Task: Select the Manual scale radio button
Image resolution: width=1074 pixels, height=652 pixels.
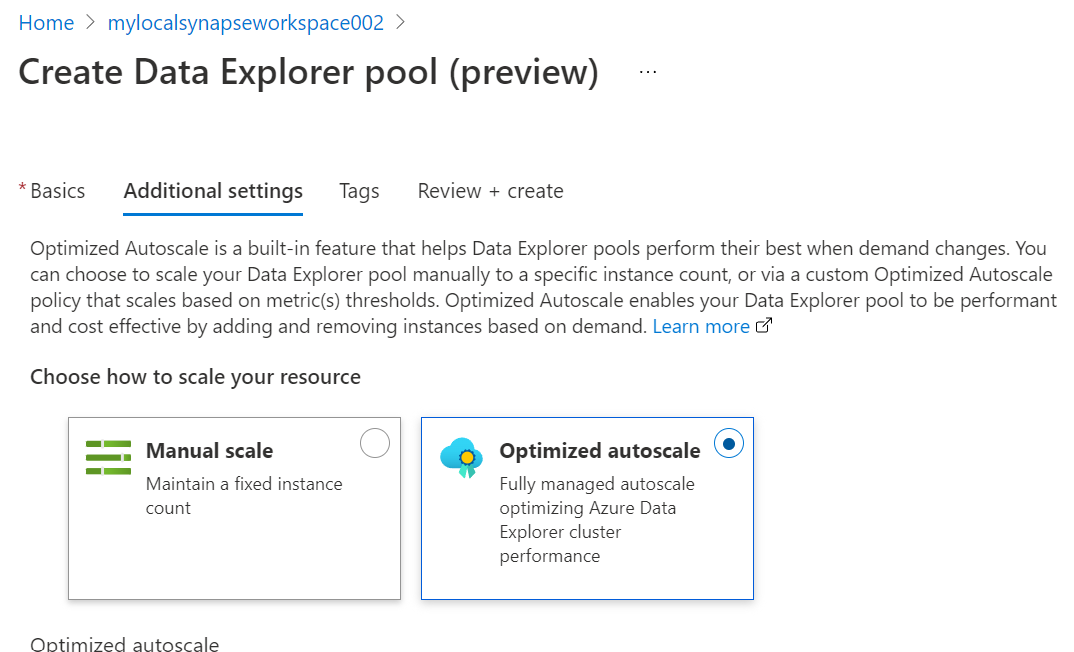Action: (375, 443)
